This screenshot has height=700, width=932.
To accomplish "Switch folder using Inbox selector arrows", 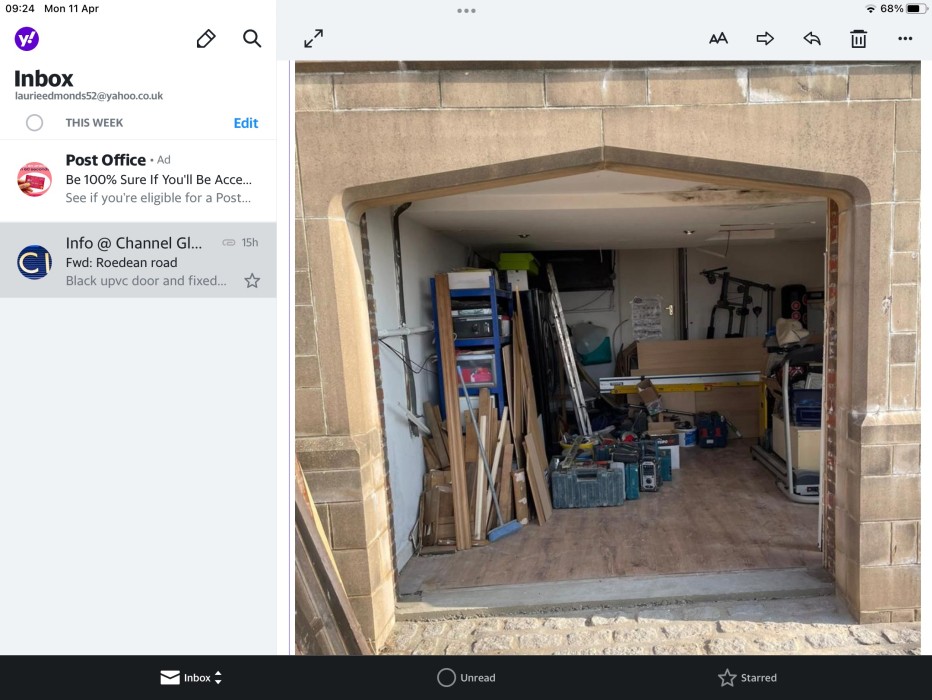I will coord(218,677).
